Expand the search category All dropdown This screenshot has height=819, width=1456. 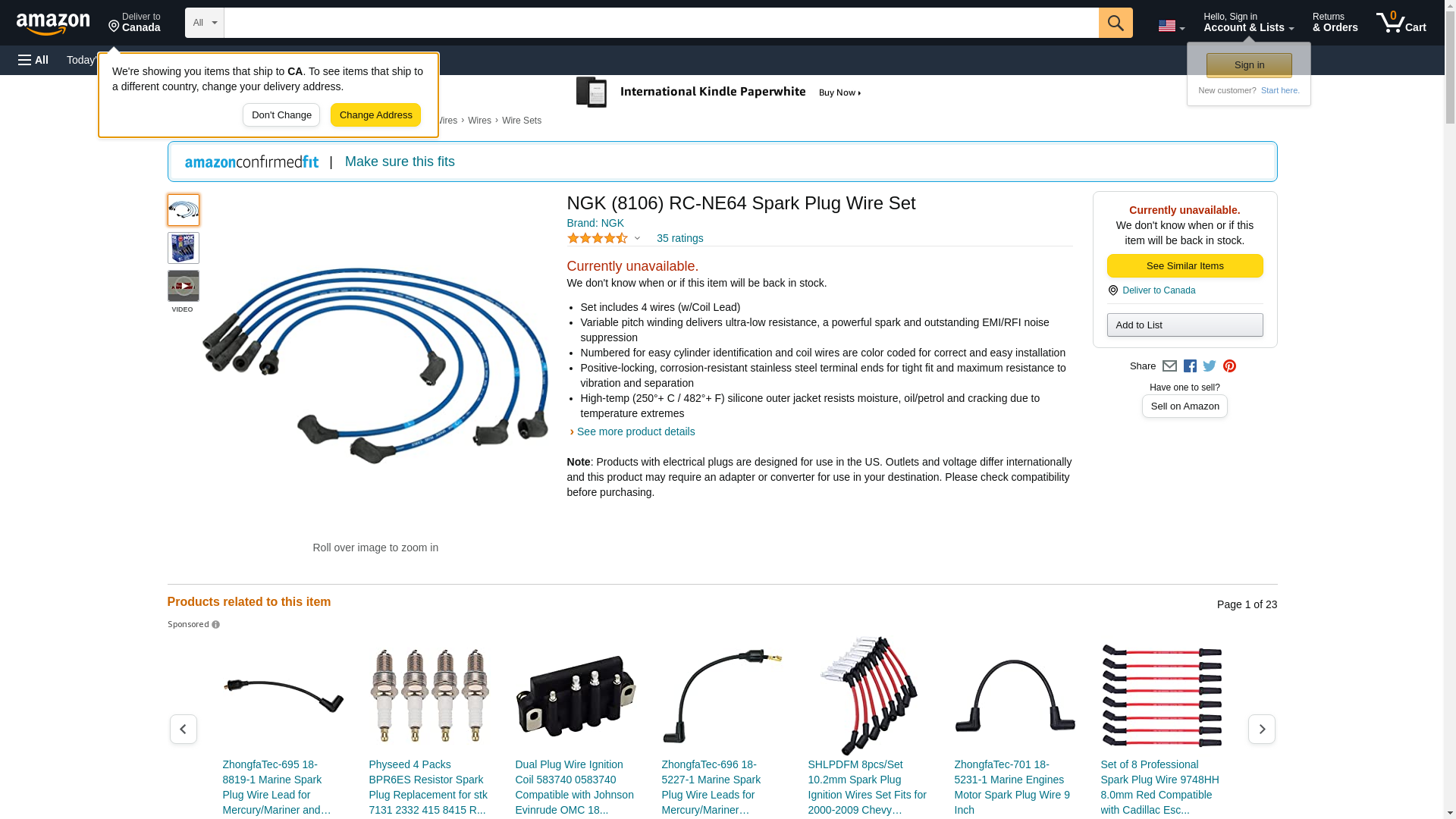pos(205,23)
